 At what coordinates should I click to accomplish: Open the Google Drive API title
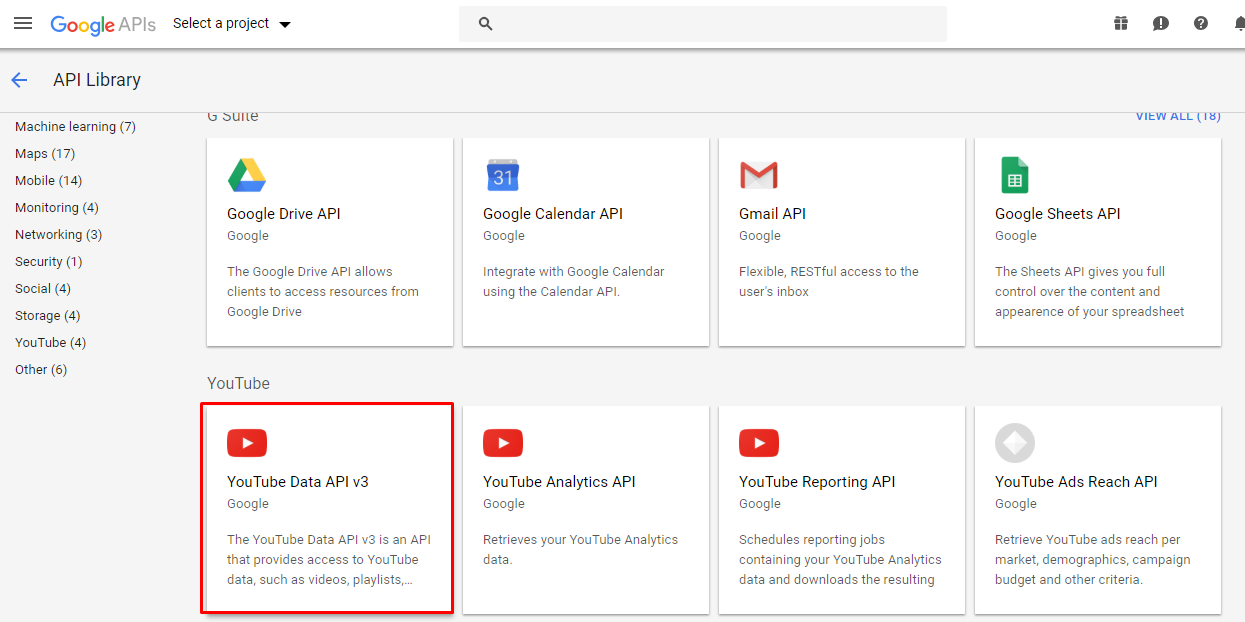tap(284, 214)
